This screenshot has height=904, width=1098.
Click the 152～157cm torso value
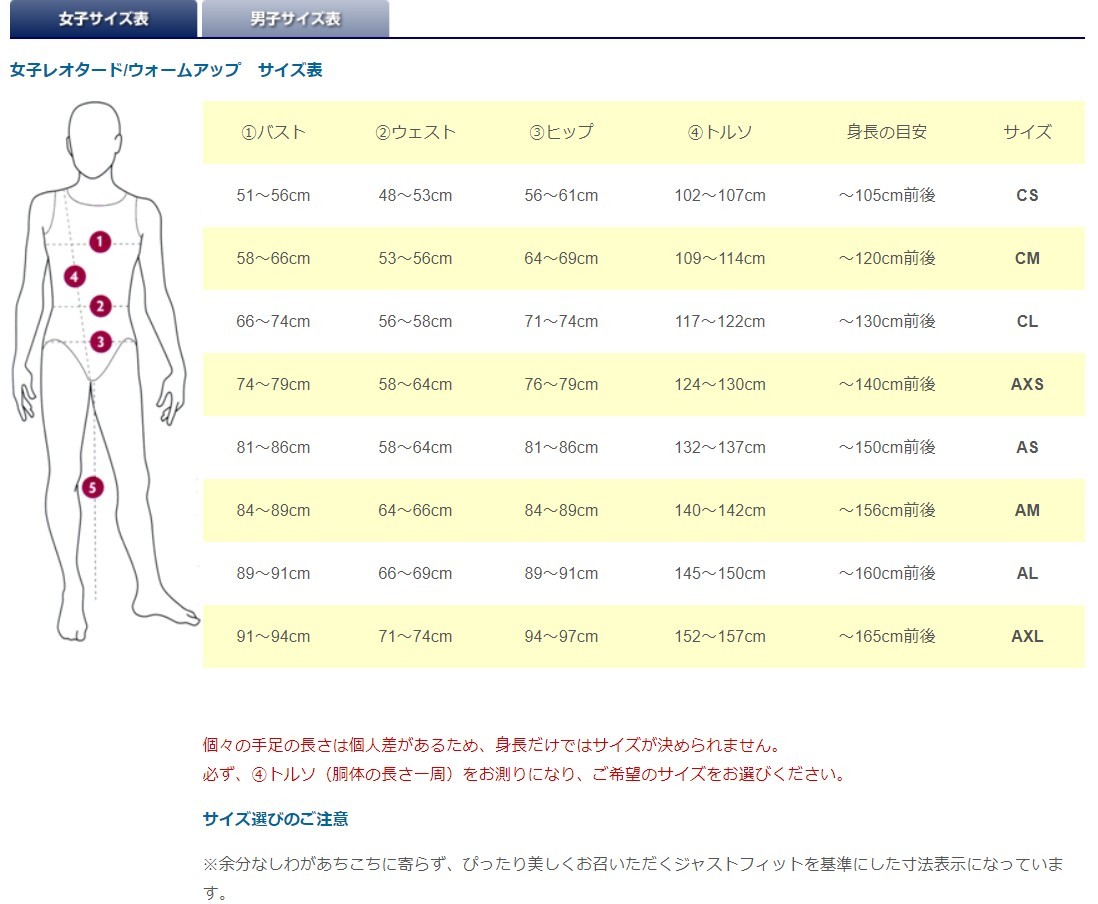pos(720,637)
